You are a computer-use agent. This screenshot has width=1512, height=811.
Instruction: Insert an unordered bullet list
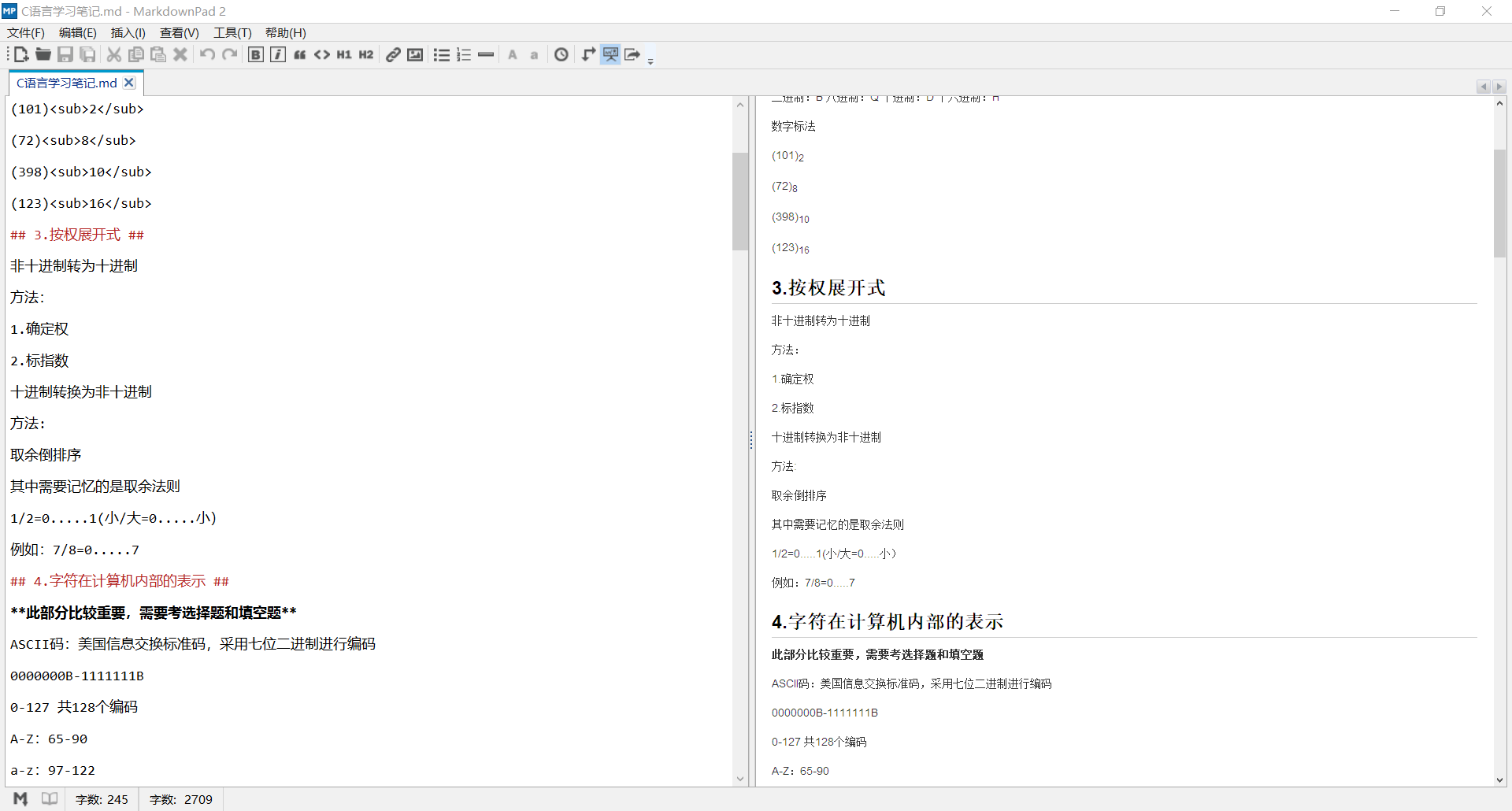442,54
